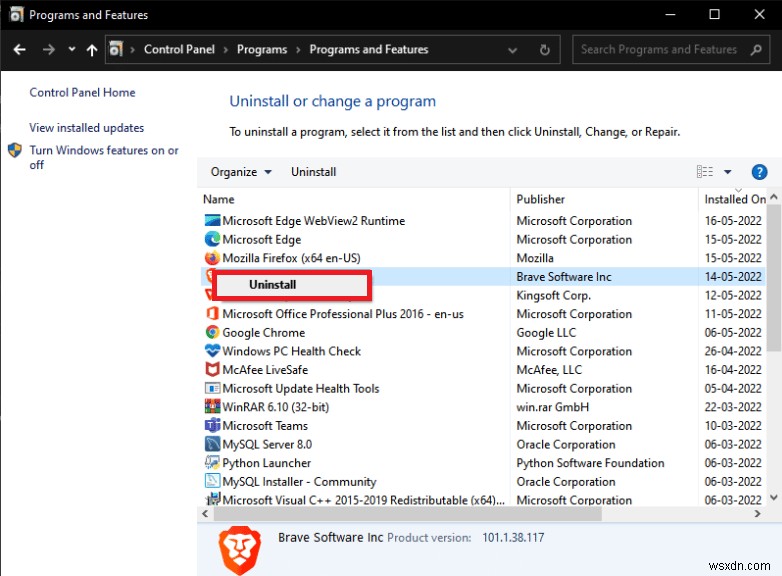Click the Up one level arrow
Screen dimensions: 782x576
tap(92, 49)
